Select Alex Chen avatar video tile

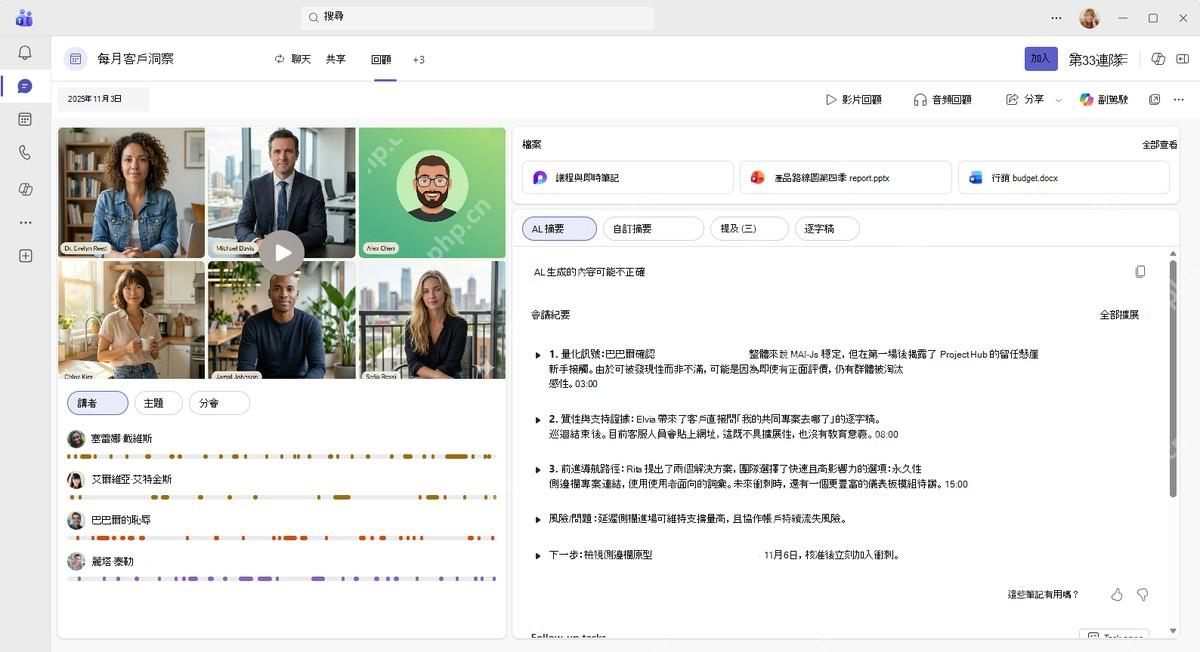pos(432,193)
